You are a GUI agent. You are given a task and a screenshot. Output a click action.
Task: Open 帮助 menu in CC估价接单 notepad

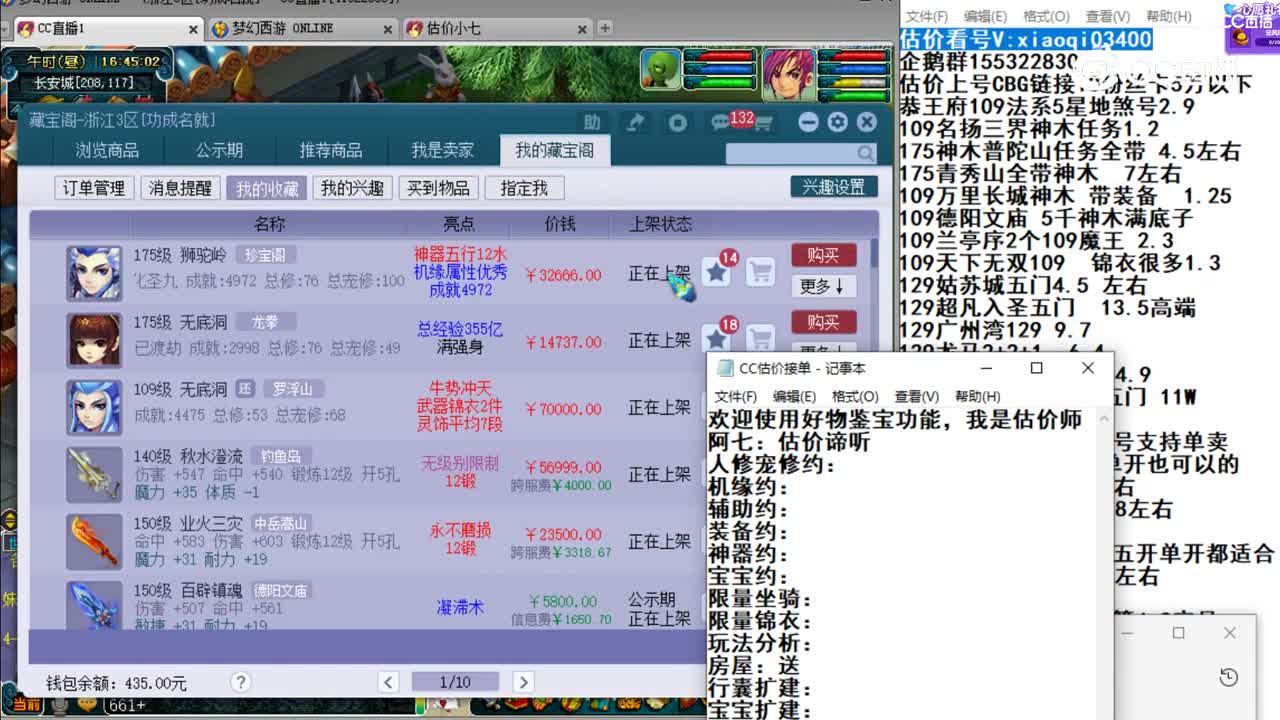click(977, 397)
